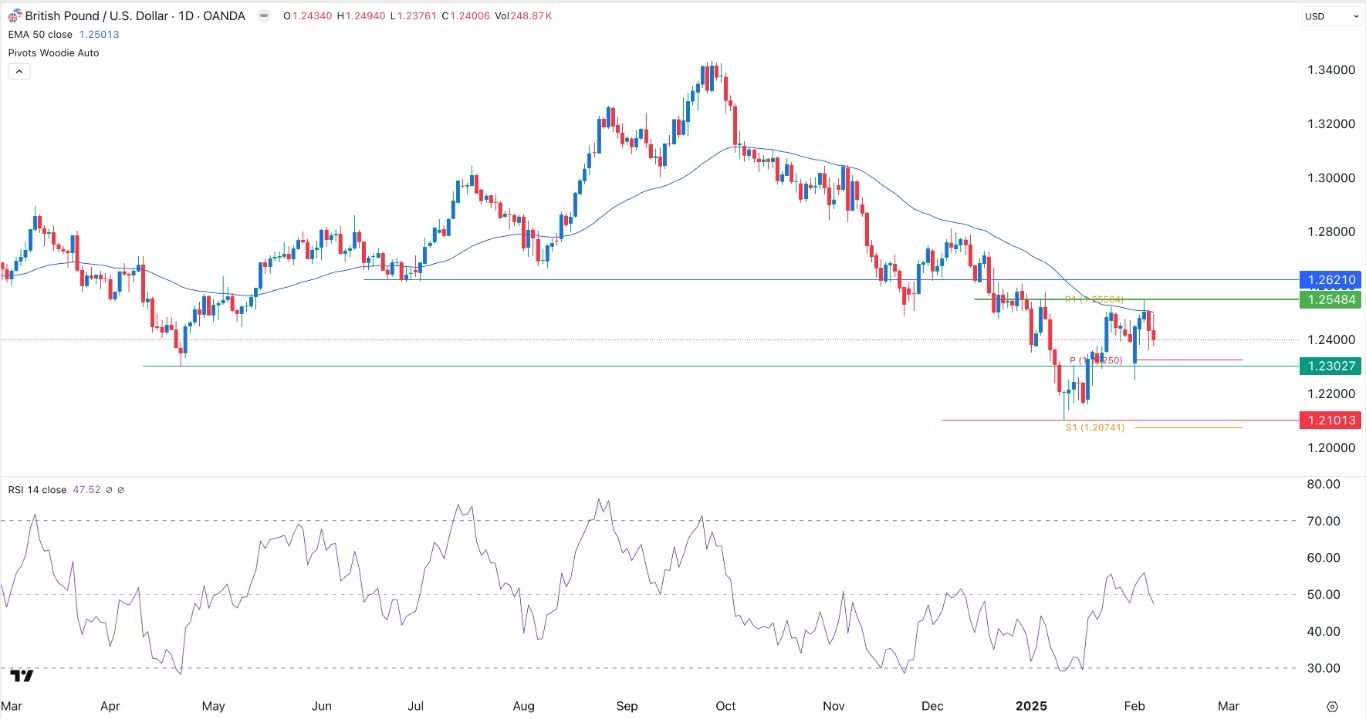Click the second no-entry icon in RSI legend
This screenshot has height=719, width=1366.
click(122, 490)
